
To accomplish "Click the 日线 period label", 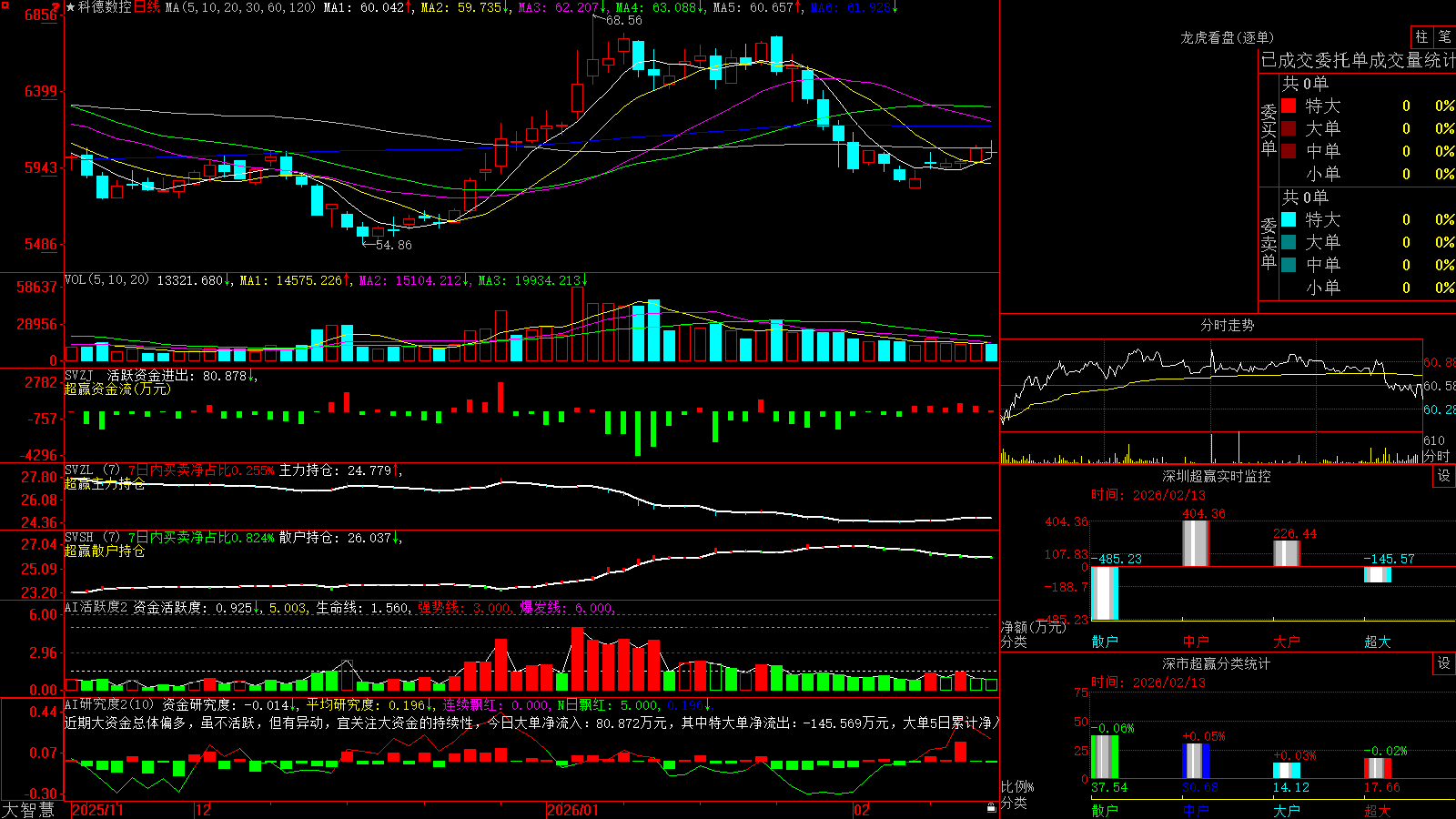I will (x=147, y=7).
